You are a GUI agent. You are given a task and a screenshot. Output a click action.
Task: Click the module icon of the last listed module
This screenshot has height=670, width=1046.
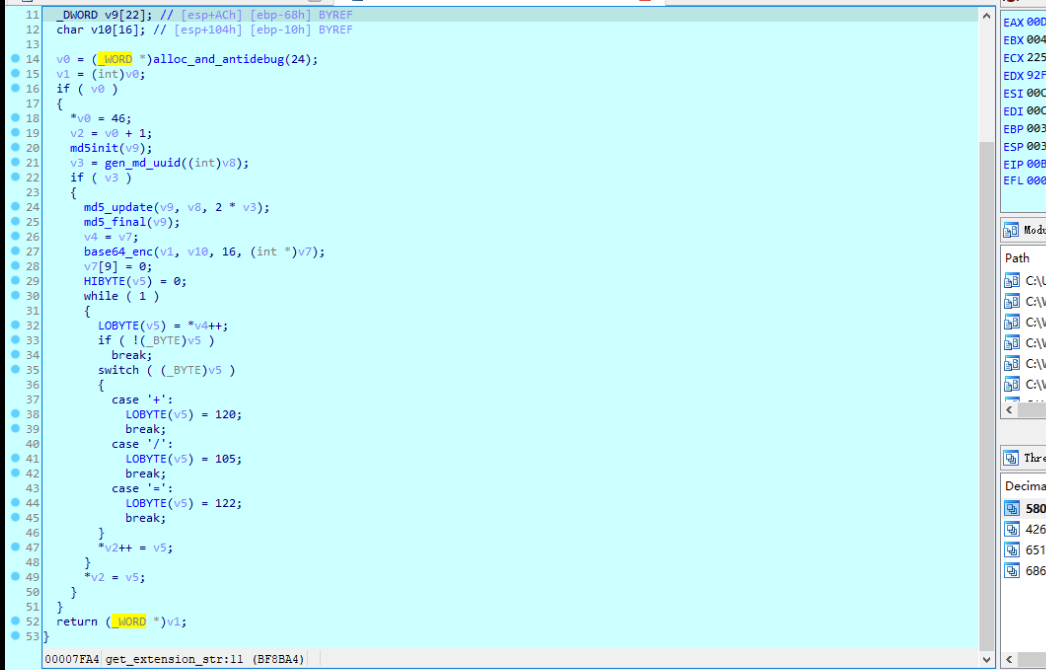1013,384
